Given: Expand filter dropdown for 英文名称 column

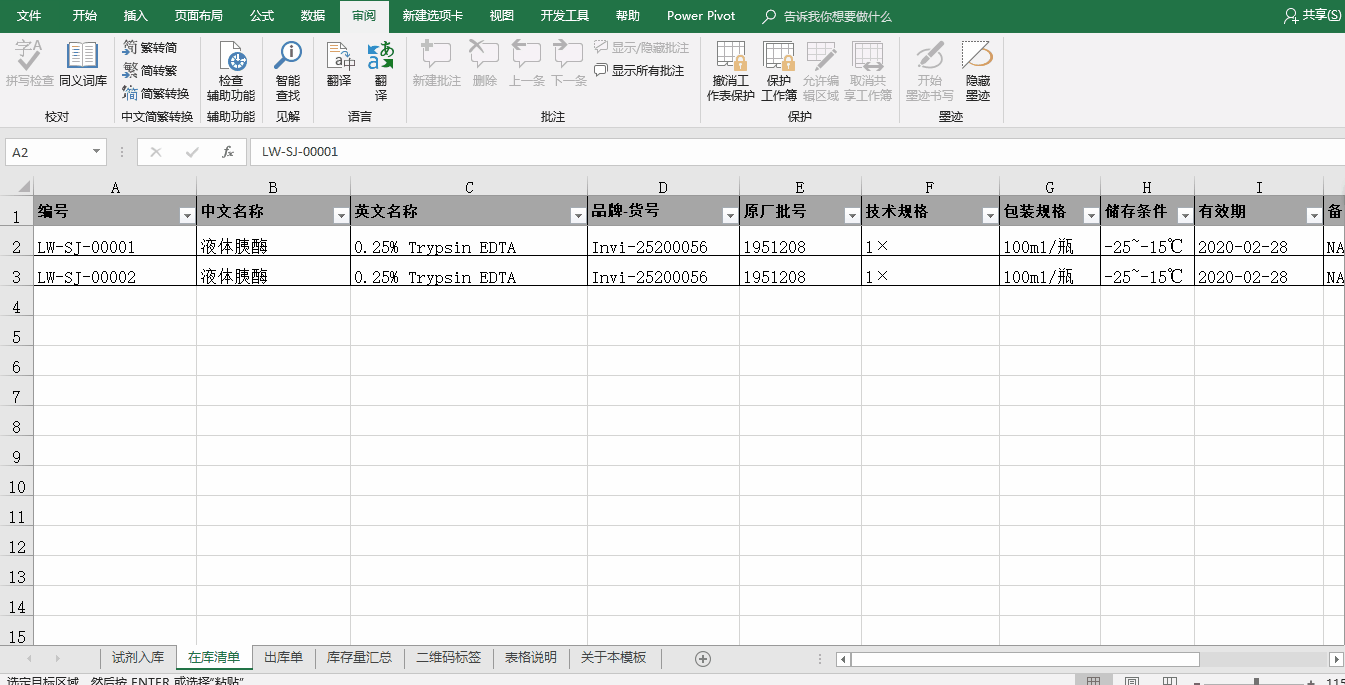Looking at the screenshot, I should pos(577,215).
